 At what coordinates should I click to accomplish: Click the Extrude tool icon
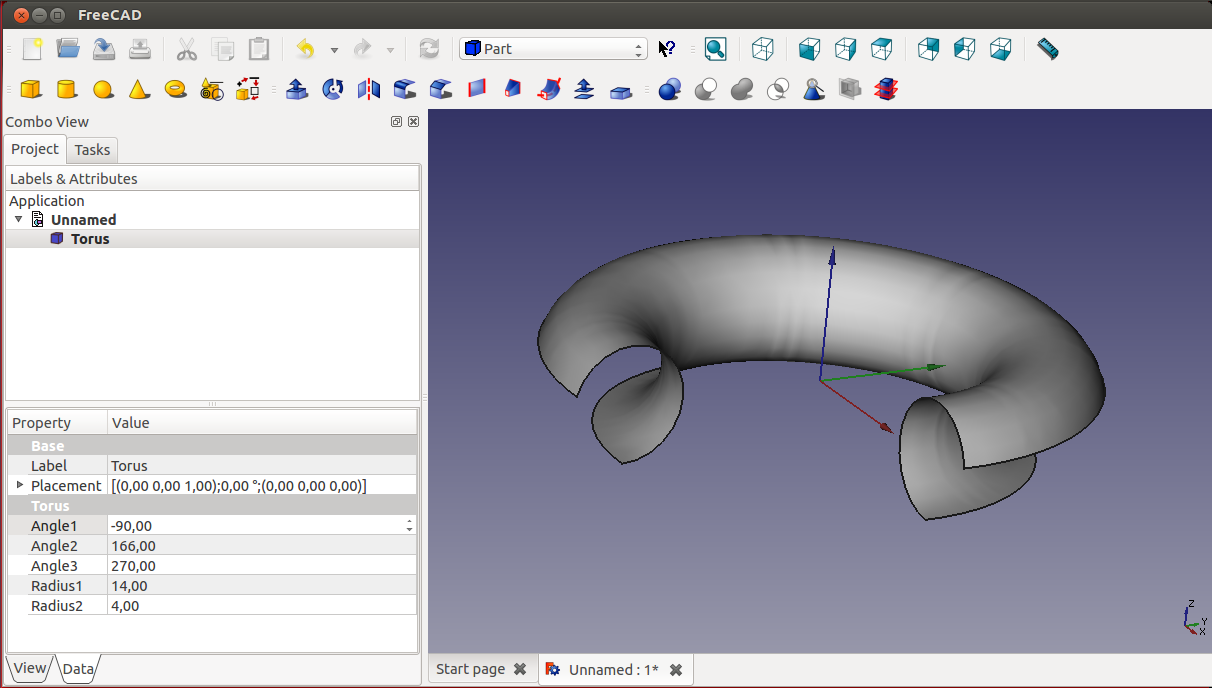pos(297,89)
